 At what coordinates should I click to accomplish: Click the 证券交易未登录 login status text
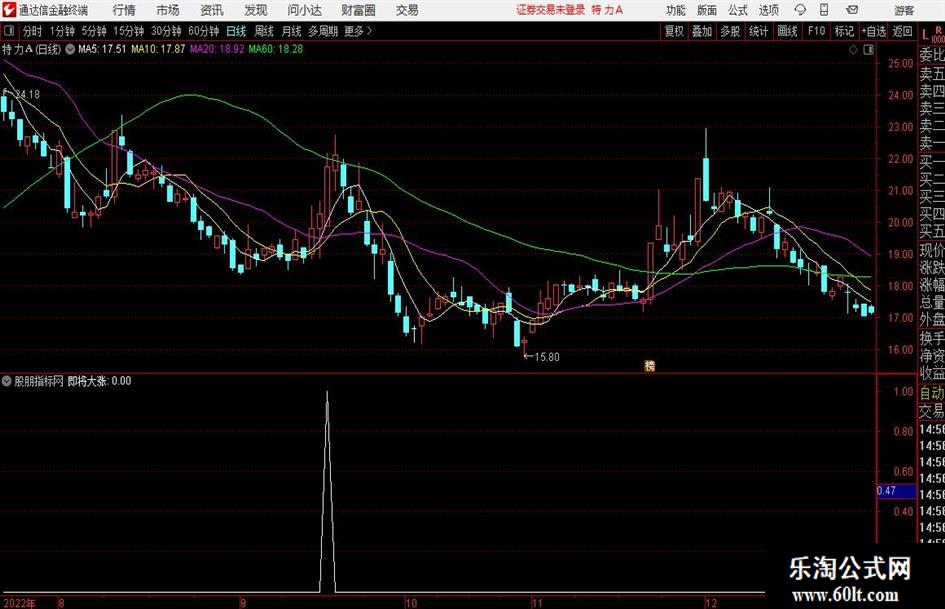[x=550, y=10]
